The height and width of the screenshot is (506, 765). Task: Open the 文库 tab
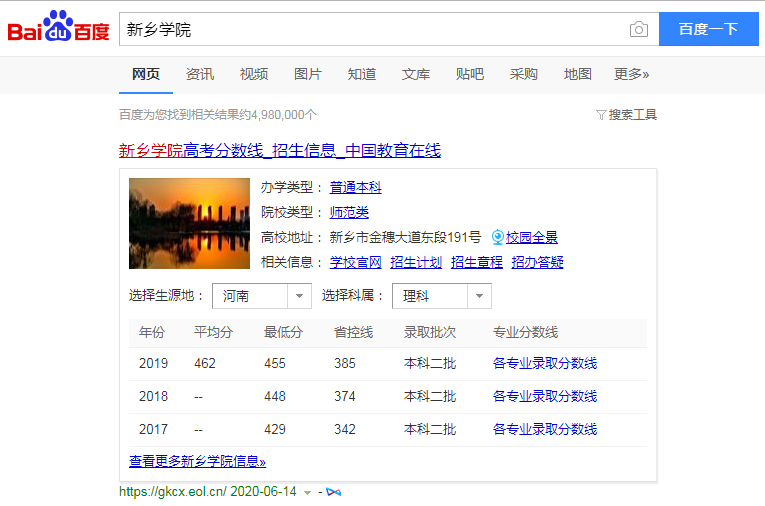tap(416, 74)
